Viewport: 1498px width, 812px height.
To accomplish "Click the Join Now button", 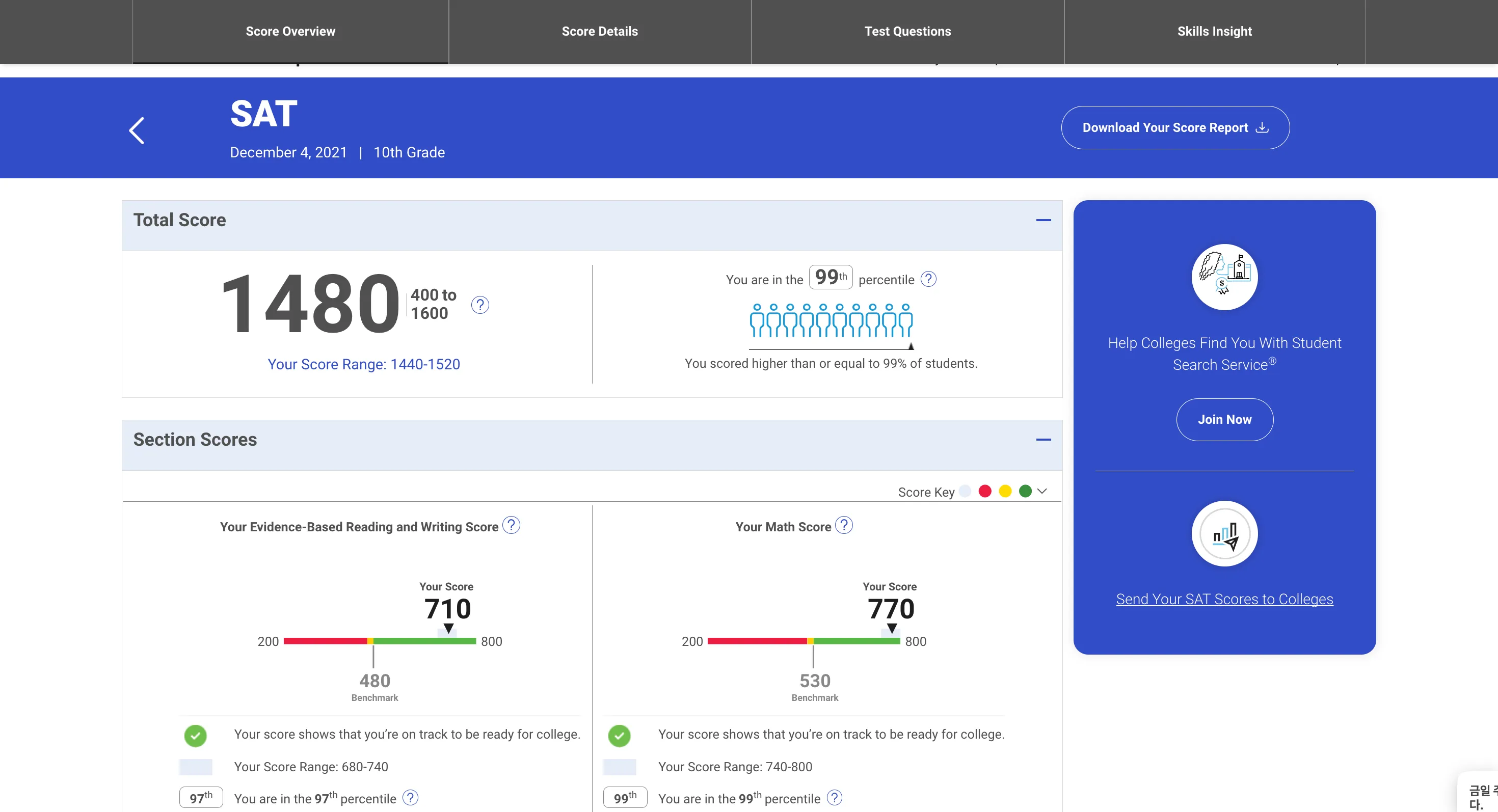I will coord(1225,420).
